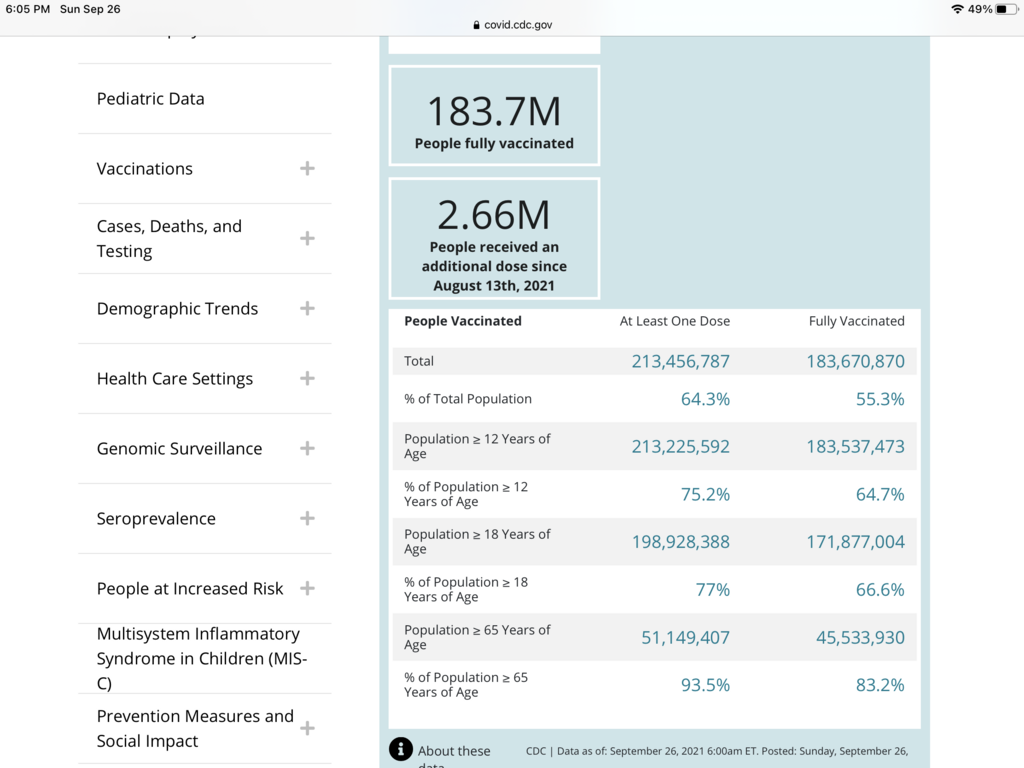The image size is (1024, 768).
Task: Open the Vaccinations menu label
Action: point(145,169)
